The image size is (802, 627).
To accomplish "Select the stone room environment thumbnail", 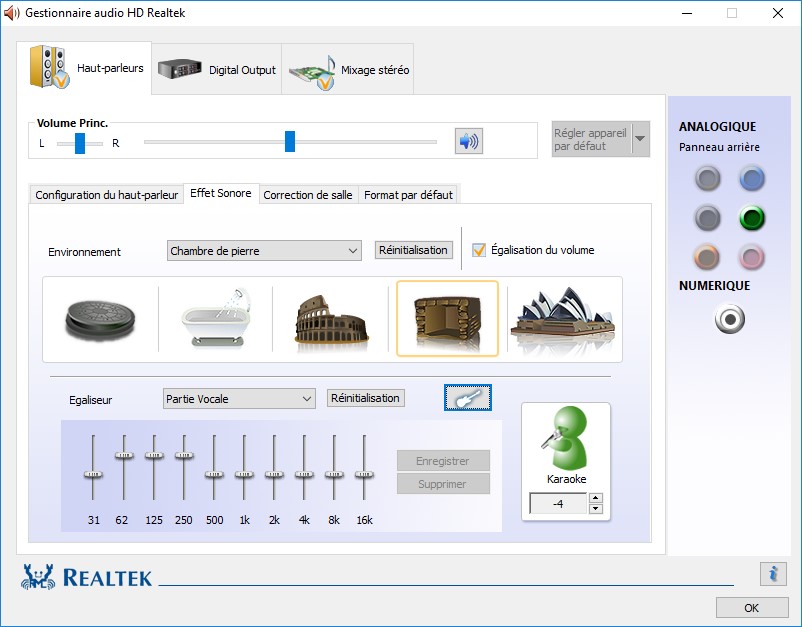I will pos(447,318).
